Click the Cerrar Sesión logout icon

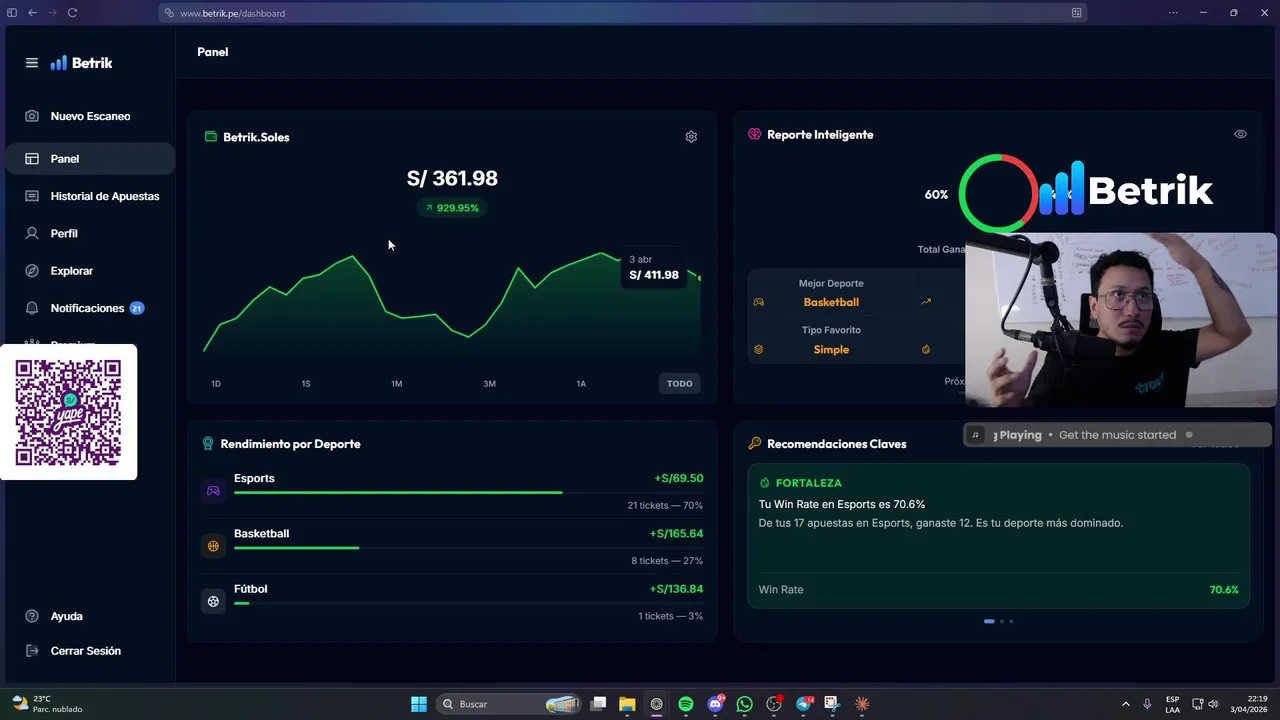click(32, 651)
